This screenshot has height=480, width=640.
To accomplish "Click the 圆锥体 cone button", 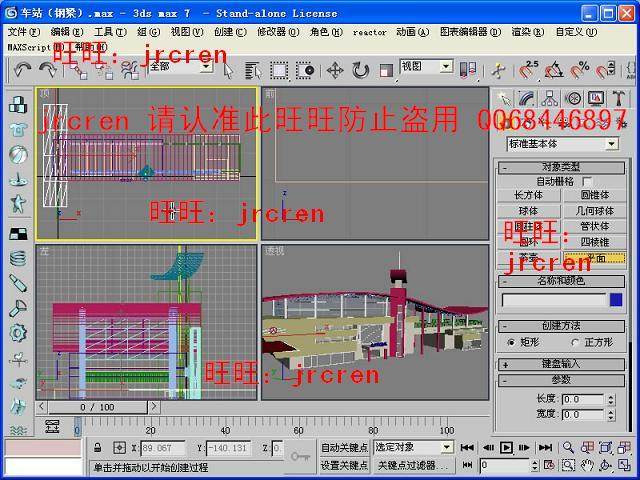I will tap(595, 196).
